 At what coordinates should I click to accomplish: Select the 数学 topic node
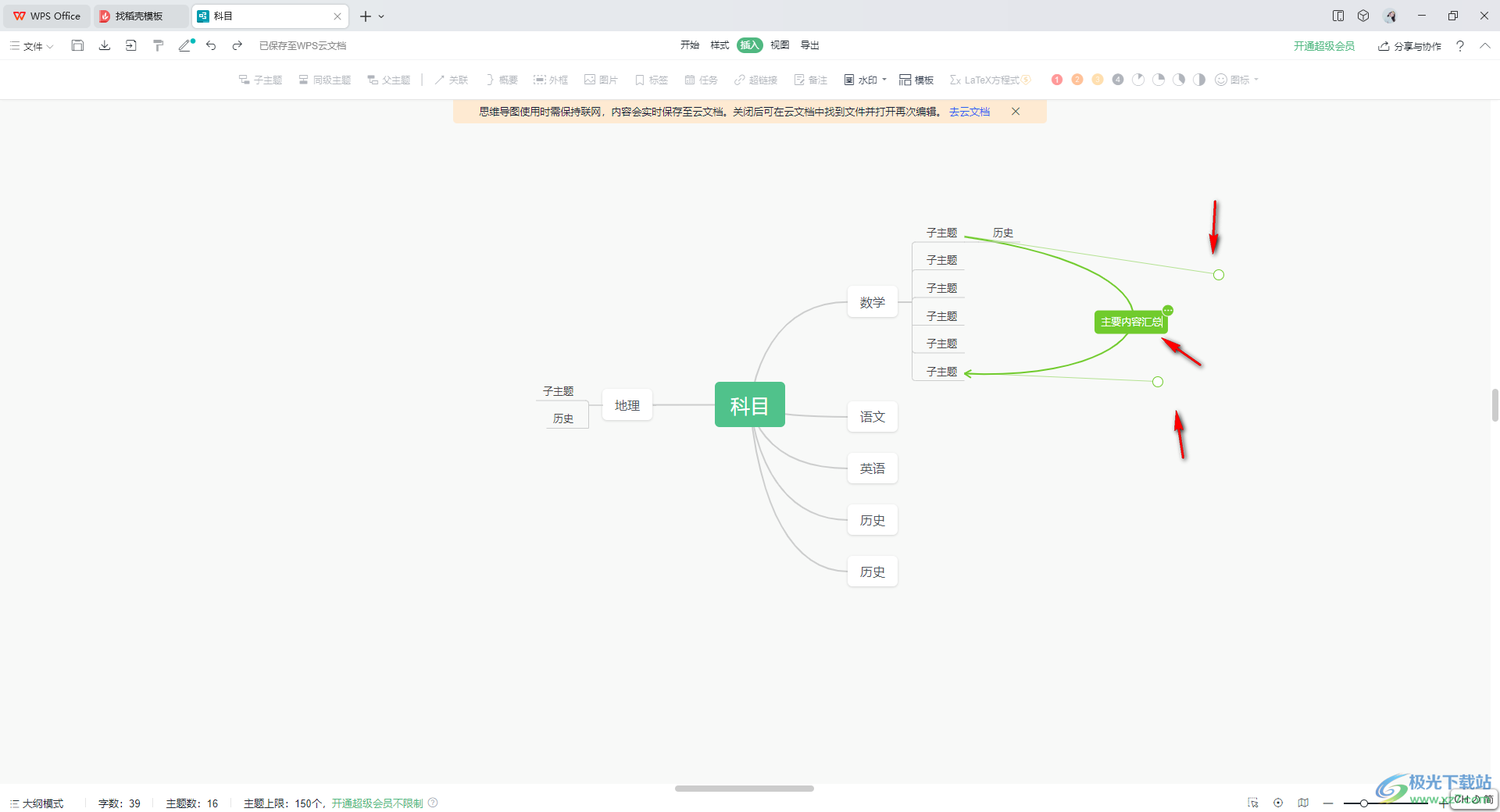873,302
